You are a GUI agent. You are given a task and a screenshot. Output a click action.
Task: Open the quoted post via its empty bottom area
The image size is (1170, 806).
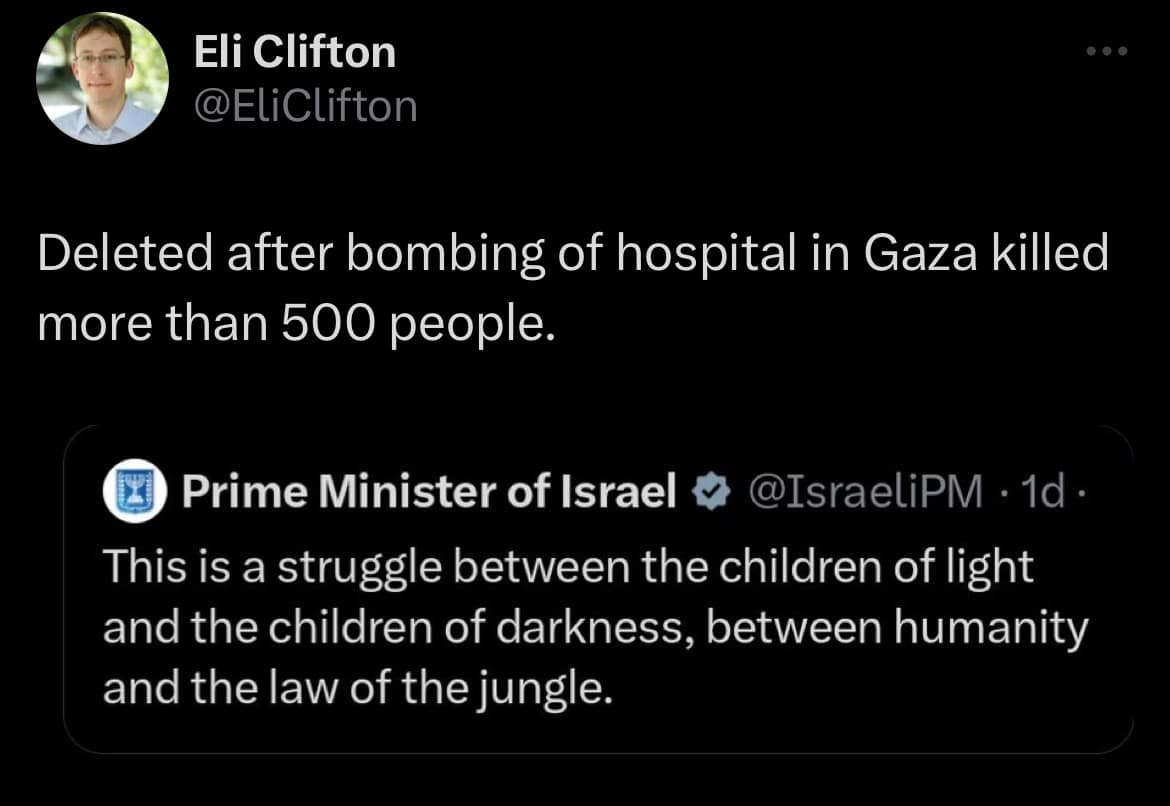598,728
